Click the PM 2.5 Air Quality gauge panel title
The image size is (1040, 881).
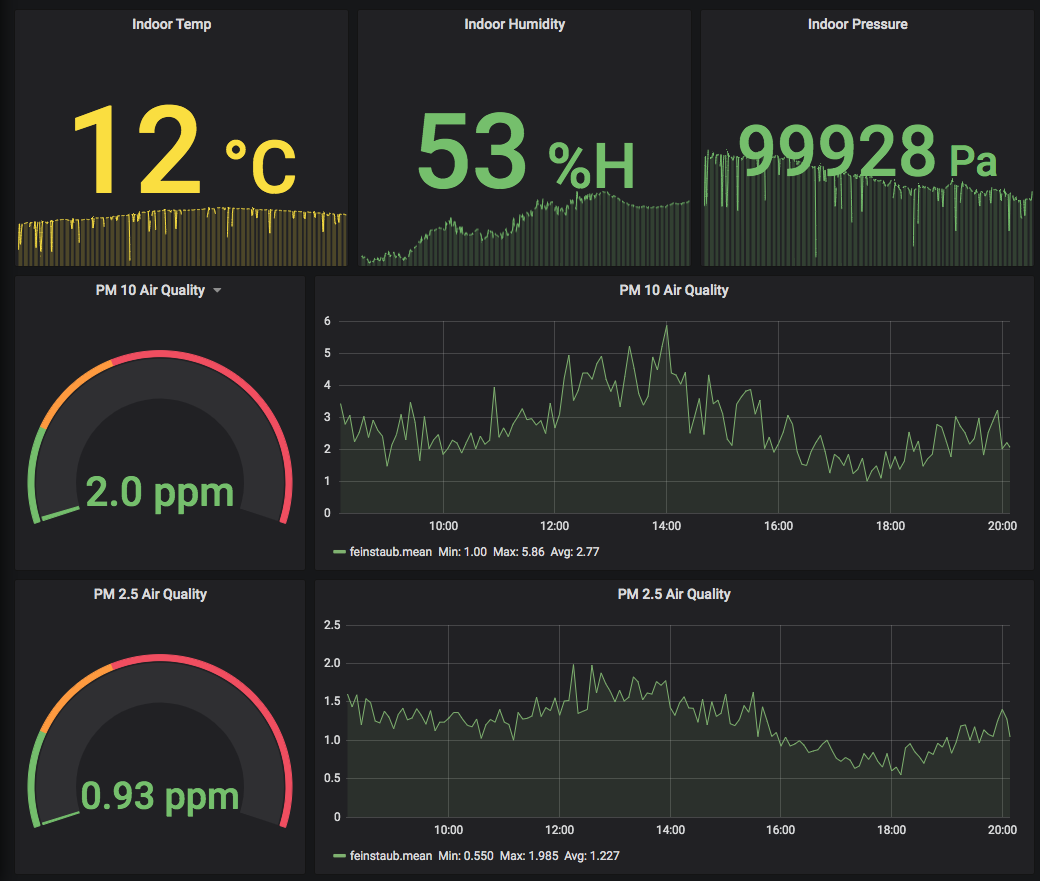pyautogui.click(x=150, y=594)
